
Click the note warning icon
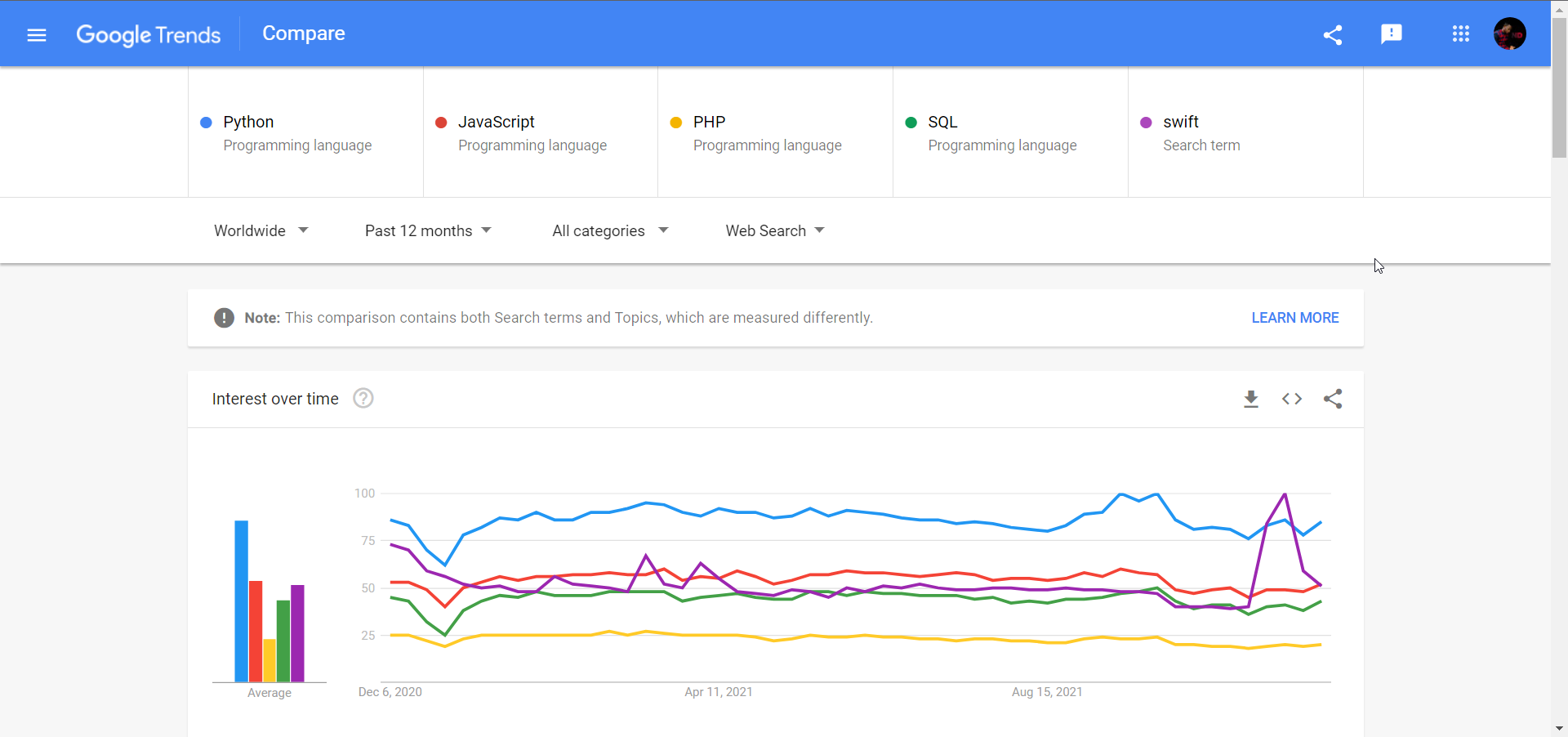point(224,318)
